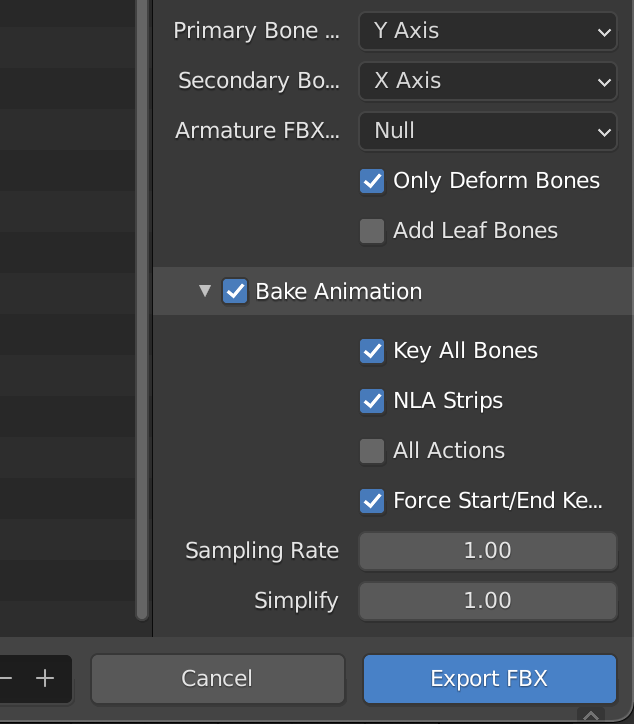Enable All Actions checkbox
This screenshot has height=724, width=634.
coord(372,451)
